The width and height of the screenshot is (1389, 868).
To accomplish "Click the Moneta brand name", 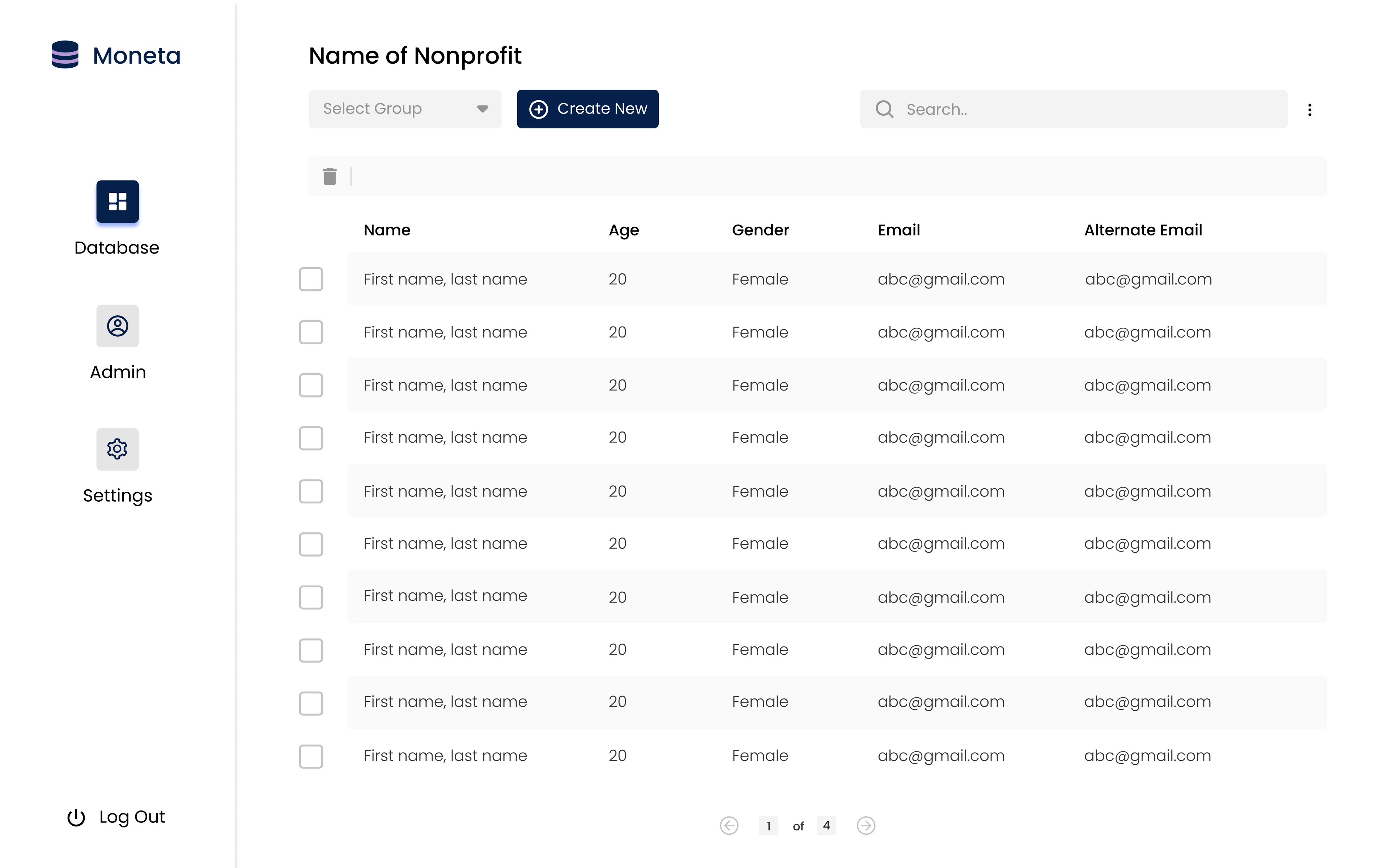I will [137, 56].
